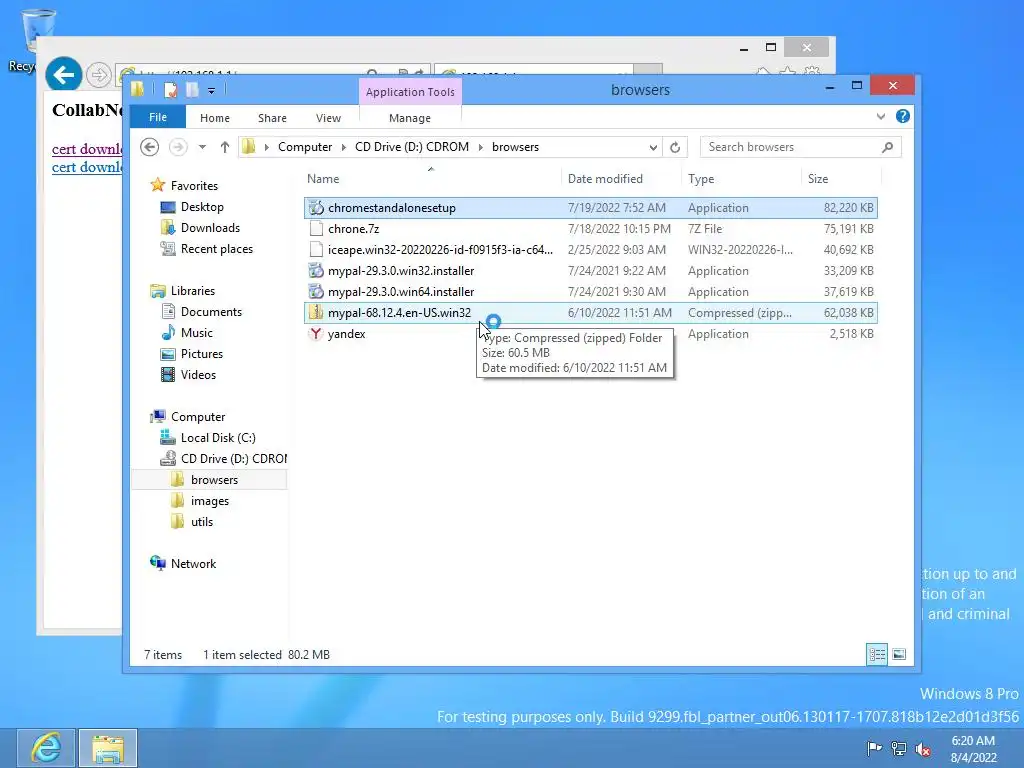
Task: Select Computer in the navigation pane
Action: click(x=198, y=417)
